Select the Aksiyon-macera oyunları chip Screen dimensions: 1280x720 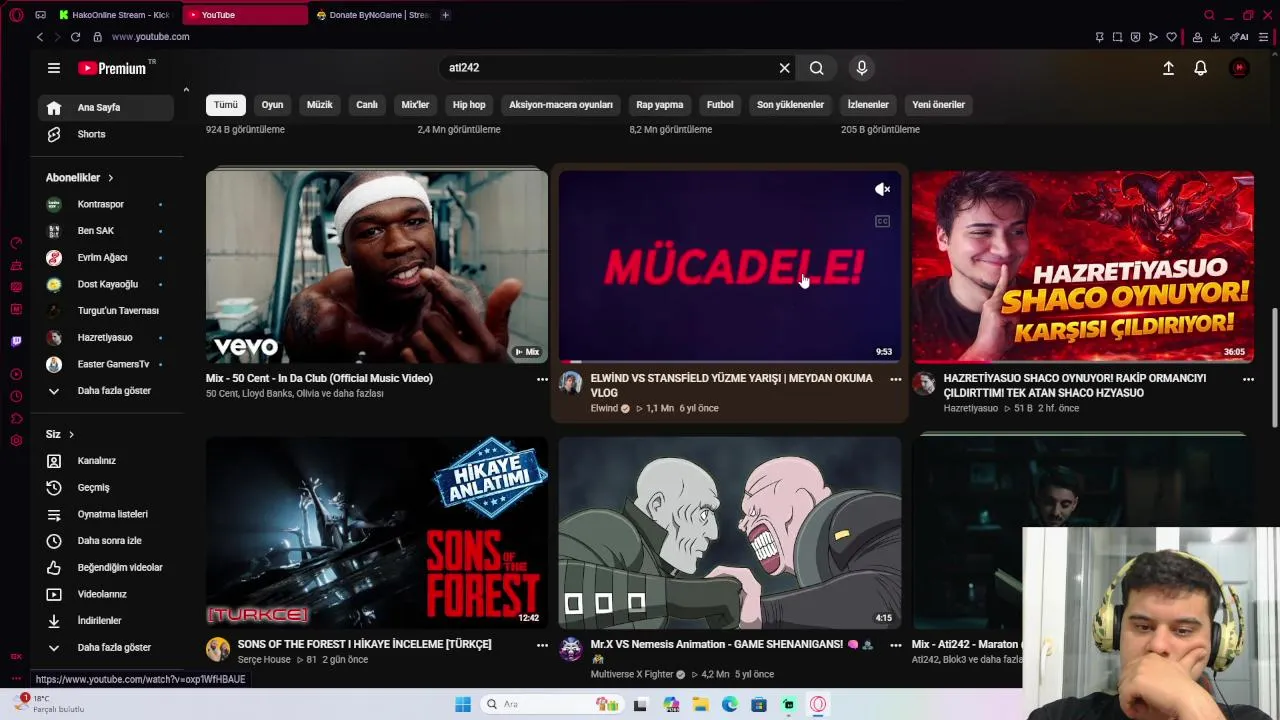(561, 104)
